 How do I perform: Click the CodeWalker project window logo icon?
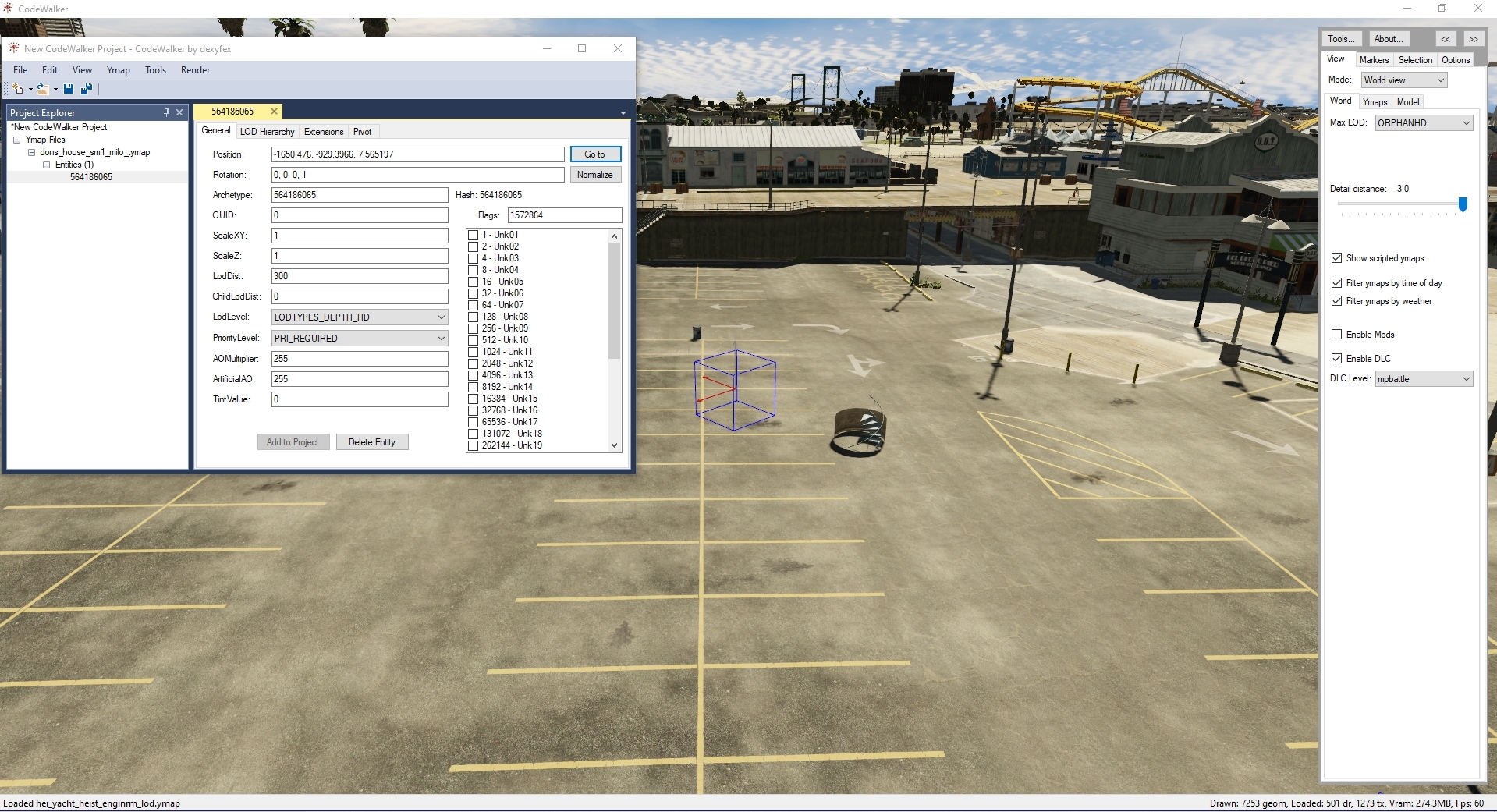pos(14,48)
